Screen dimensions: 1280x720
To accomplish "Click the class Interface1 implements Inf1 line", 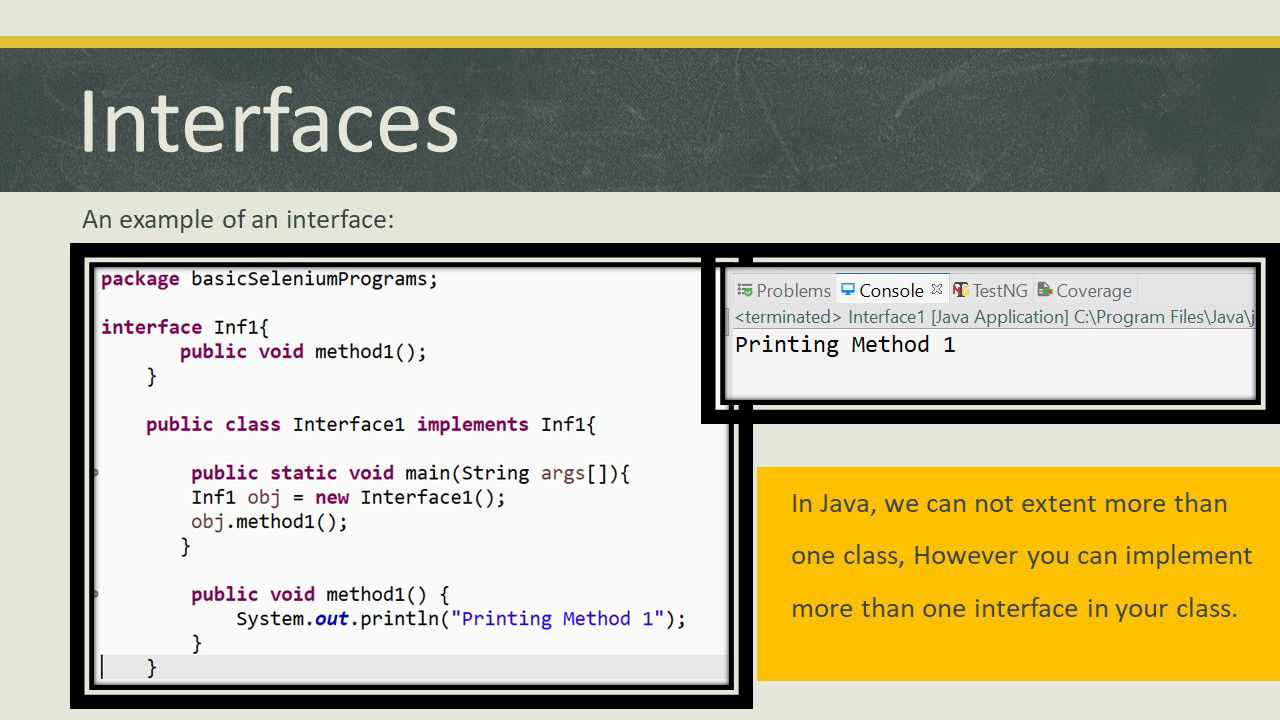I will pyautogui.click(x=371, y=425).
